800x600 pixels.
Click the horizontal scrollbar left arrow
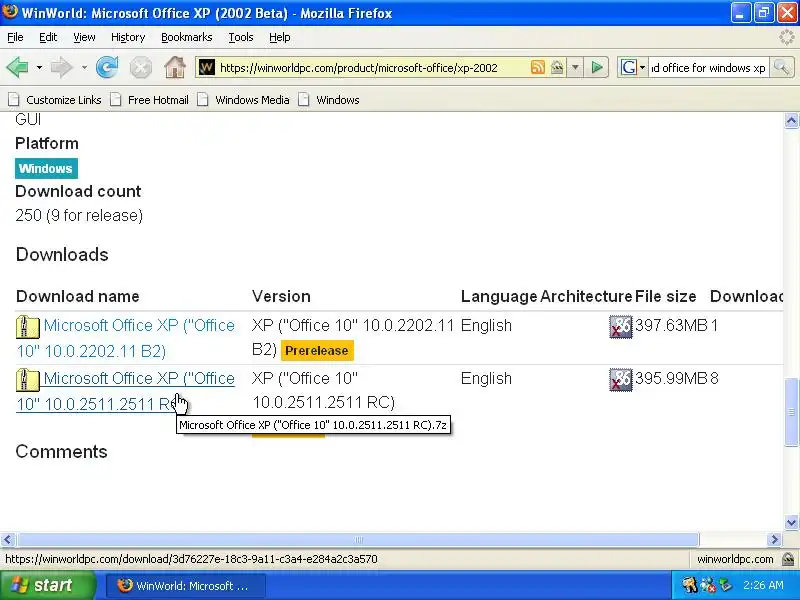[x=8, y=539]
